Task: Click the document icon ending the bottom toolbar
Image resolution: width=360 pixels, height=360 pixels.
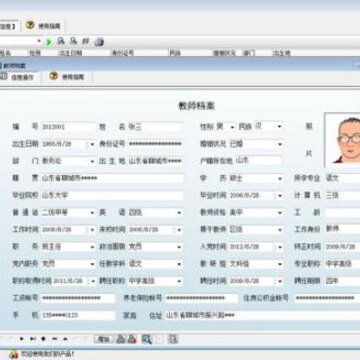Action: [x=173, y=339]
